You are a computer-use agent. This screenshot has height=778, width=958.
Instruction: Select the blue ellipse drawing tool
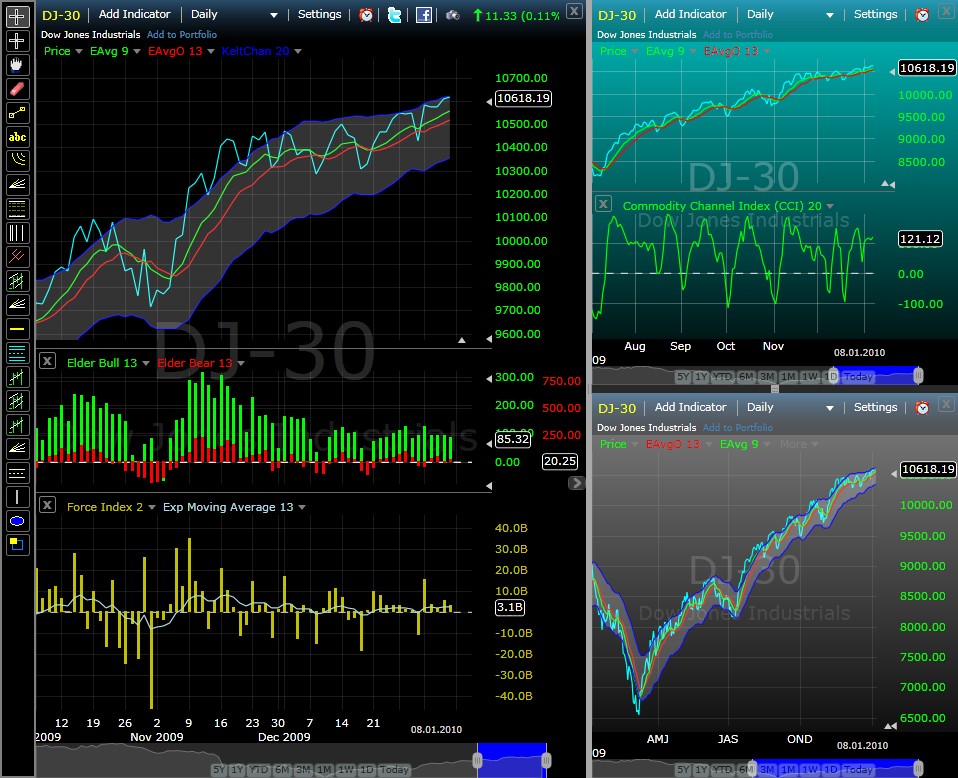point(17,521)
